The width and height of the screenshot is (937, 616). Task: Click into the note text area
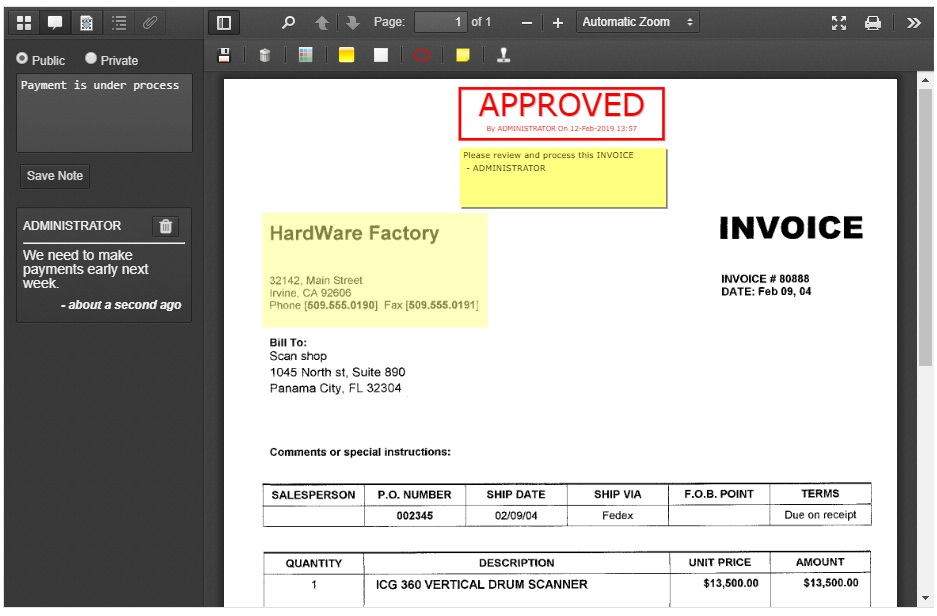click(x=105, y=113)
